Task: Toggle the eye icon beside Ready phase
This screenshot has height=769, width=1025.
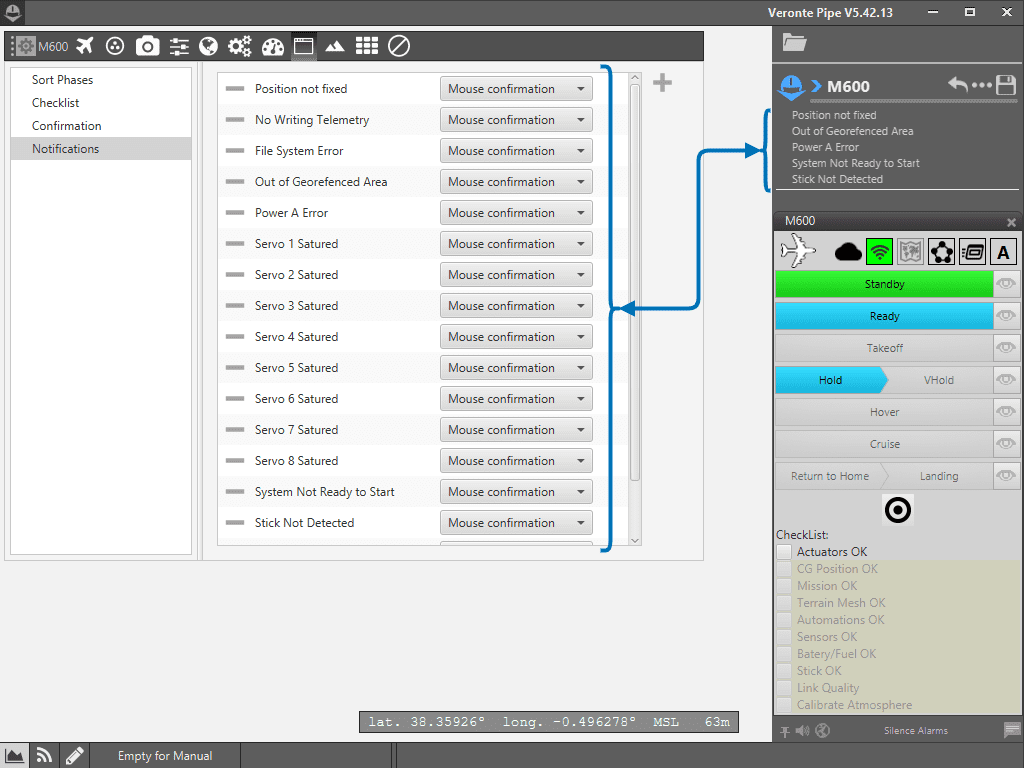Action: coord(1006,316)
